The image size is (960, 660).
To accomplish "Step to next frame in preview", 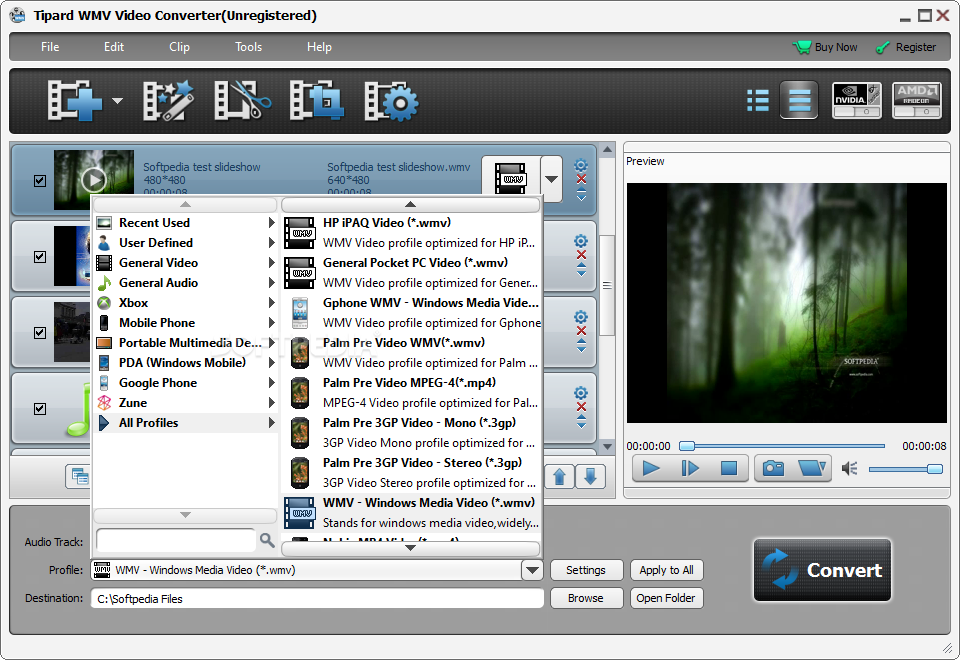I will tap(690, 468).
